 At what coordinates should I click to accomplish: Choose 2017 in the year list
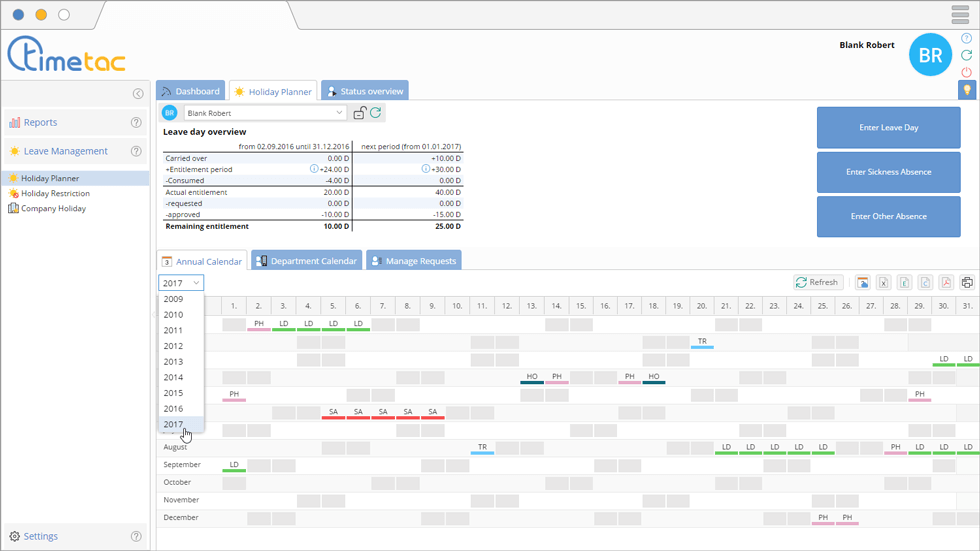click(x=174, y=424)
